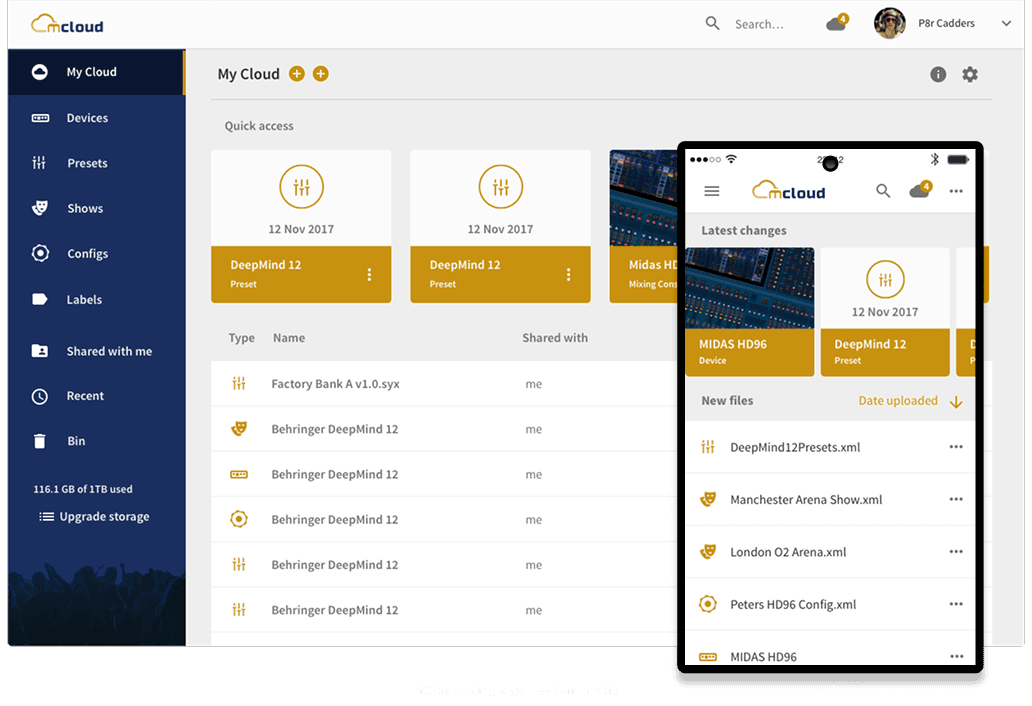
Task: Open hamburger menu in mobile app
Action: click(x=712, y=191)
